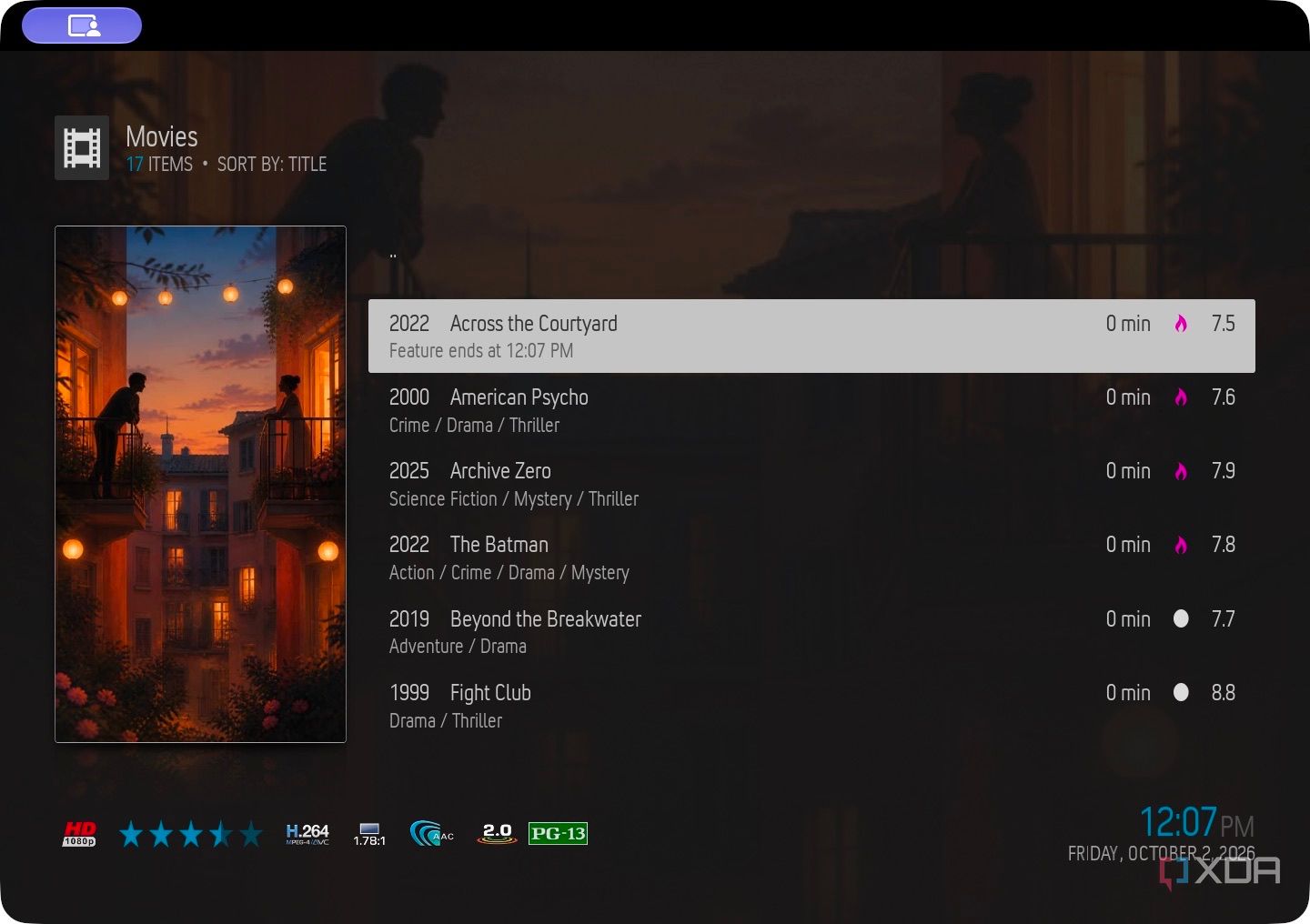Viewport: 1310px width, 924px height.
Task: Click the '0 min' duration for Fight Club
Action: pos(1128,693)
